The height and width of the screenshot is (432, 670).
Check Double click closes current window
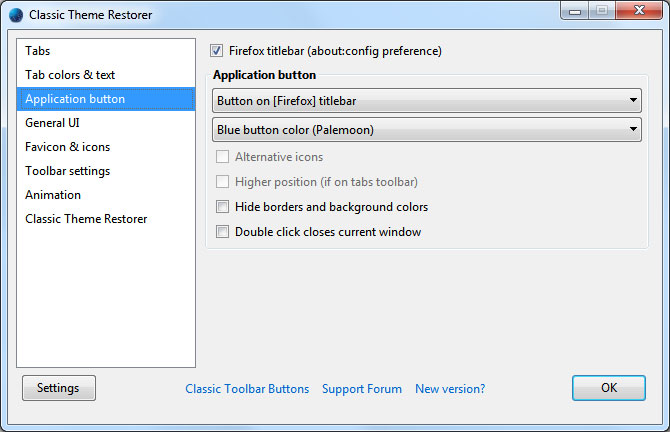(222, 232)
